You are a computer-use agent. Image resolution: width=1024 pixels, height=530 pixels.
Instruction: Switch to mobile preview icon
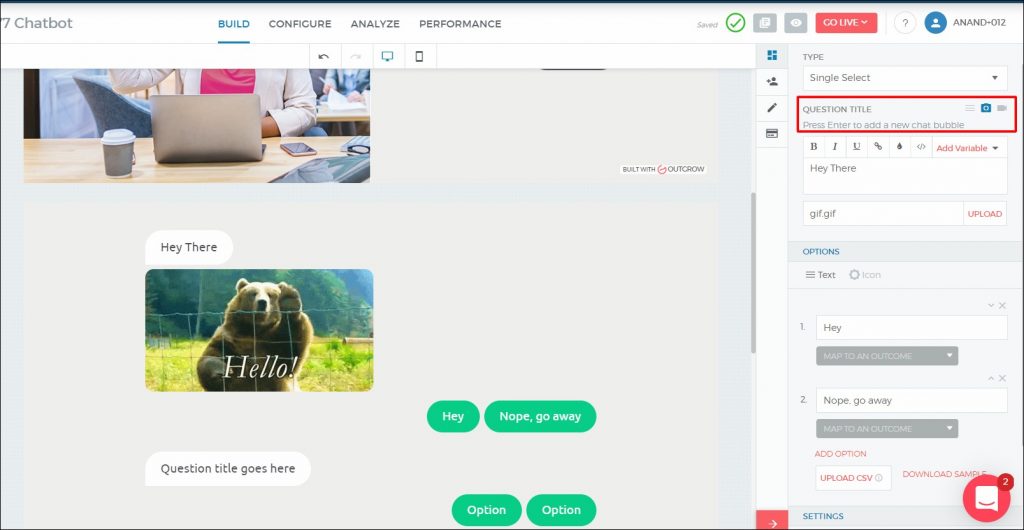[419, 57]
